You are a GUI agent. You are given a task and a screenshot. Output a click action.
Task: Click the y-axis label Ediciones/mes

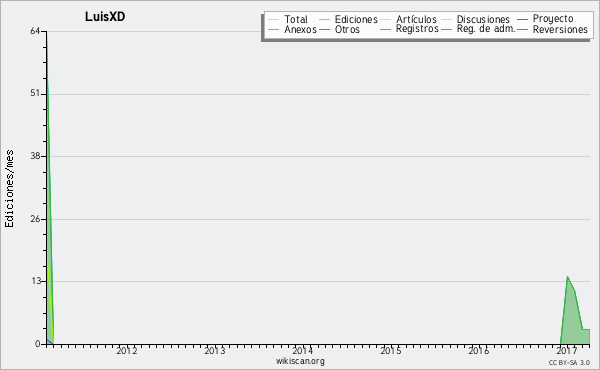[9, 188]
